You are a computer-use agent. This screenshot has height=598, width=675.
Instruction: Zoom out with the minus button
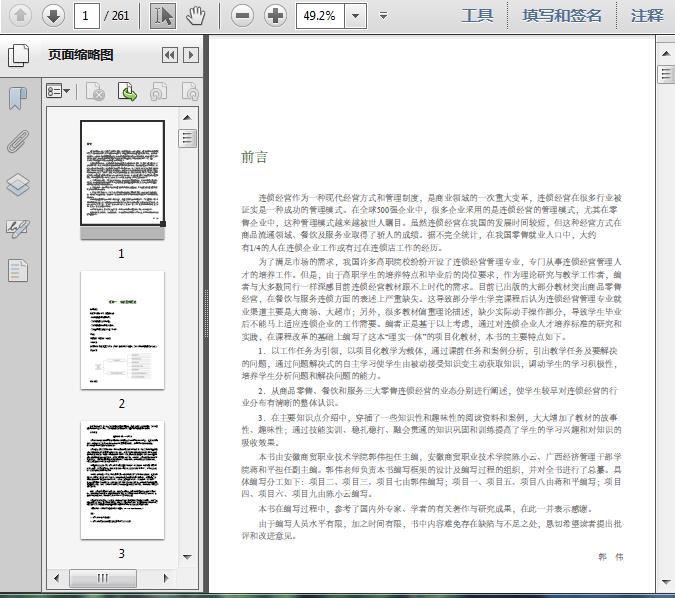coord(242,16)
